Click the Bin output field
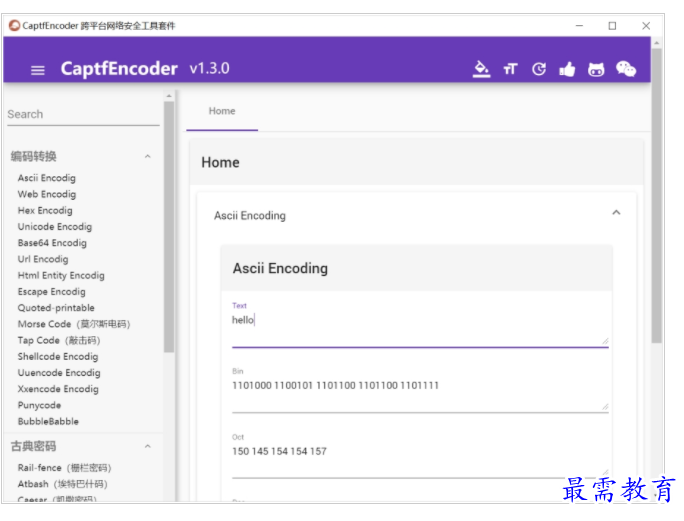 tap(420, 390)
